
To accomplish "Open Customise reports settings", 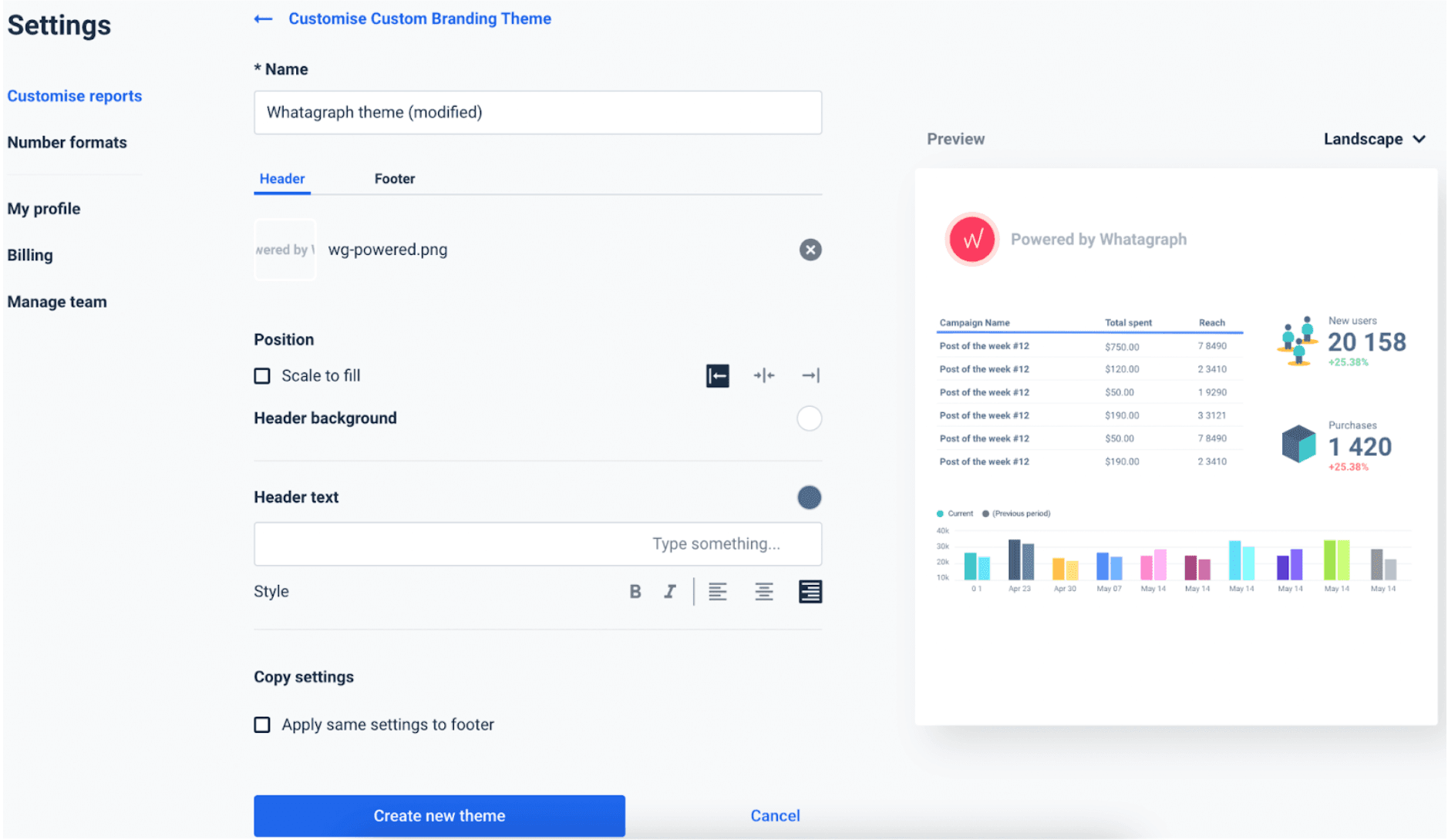I will click(75, 96).
